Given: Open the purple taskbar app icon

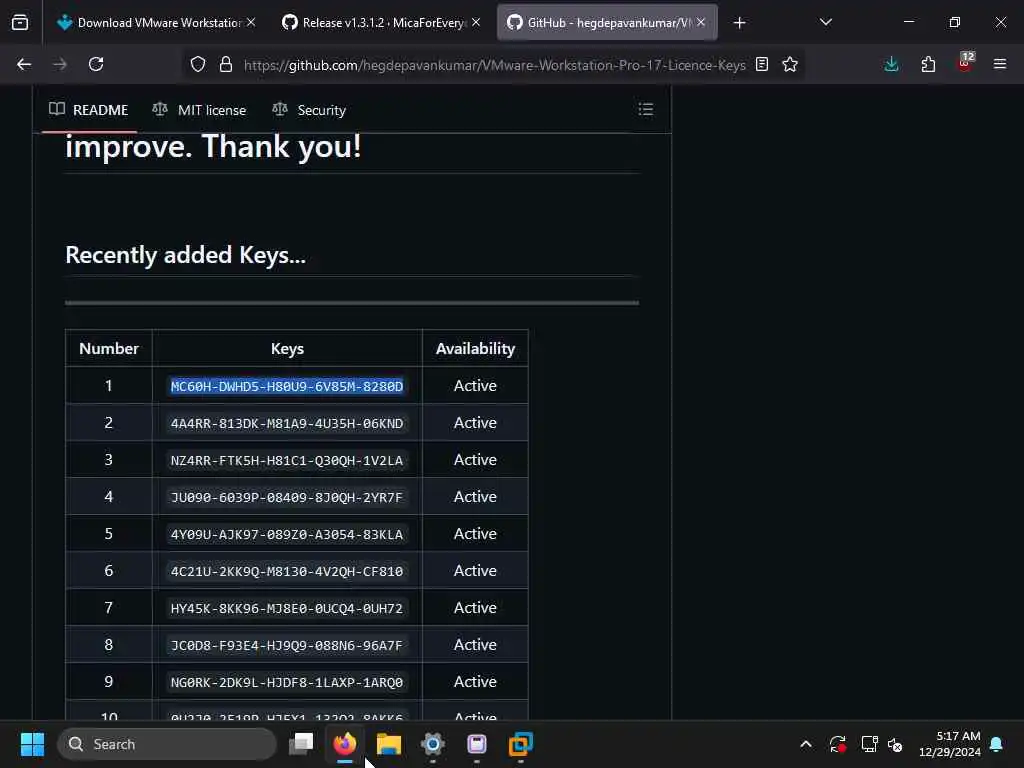Looking at the screenshot, I should tap(477, 743).
